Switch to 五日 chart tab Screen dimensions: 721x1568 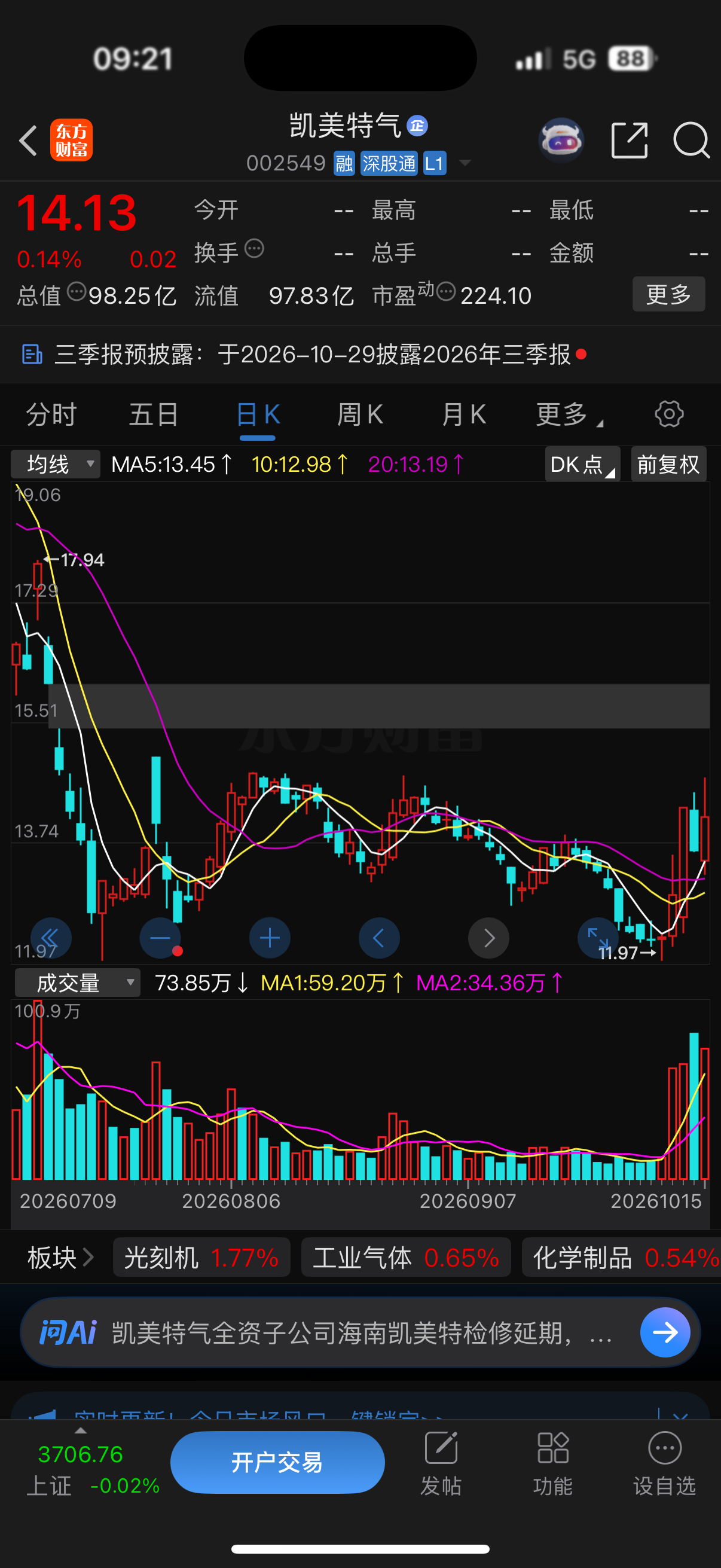154,414
